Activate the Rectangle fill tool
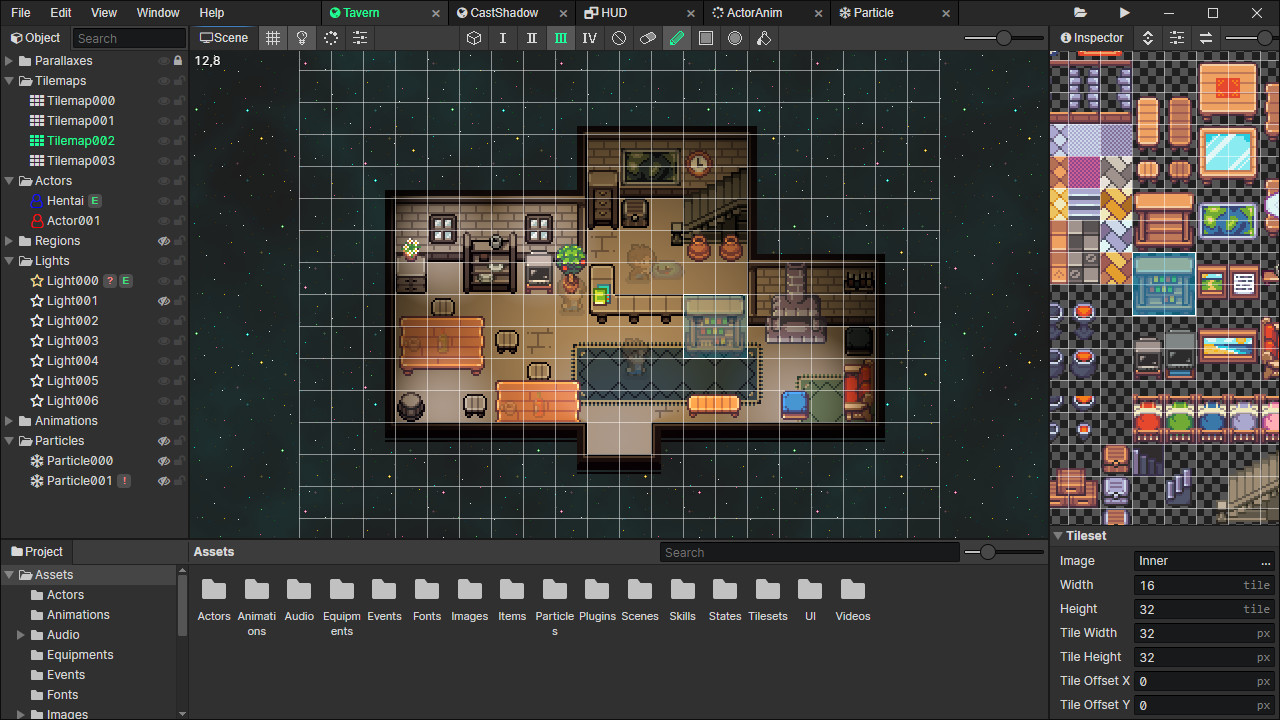 pos(705,37)
